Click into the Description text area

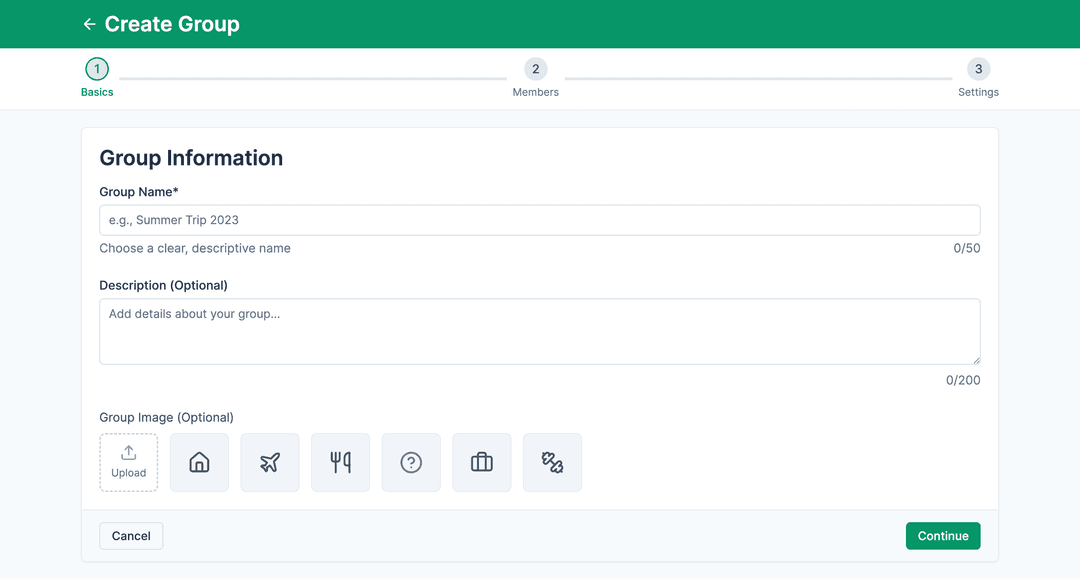pos(539,331)
